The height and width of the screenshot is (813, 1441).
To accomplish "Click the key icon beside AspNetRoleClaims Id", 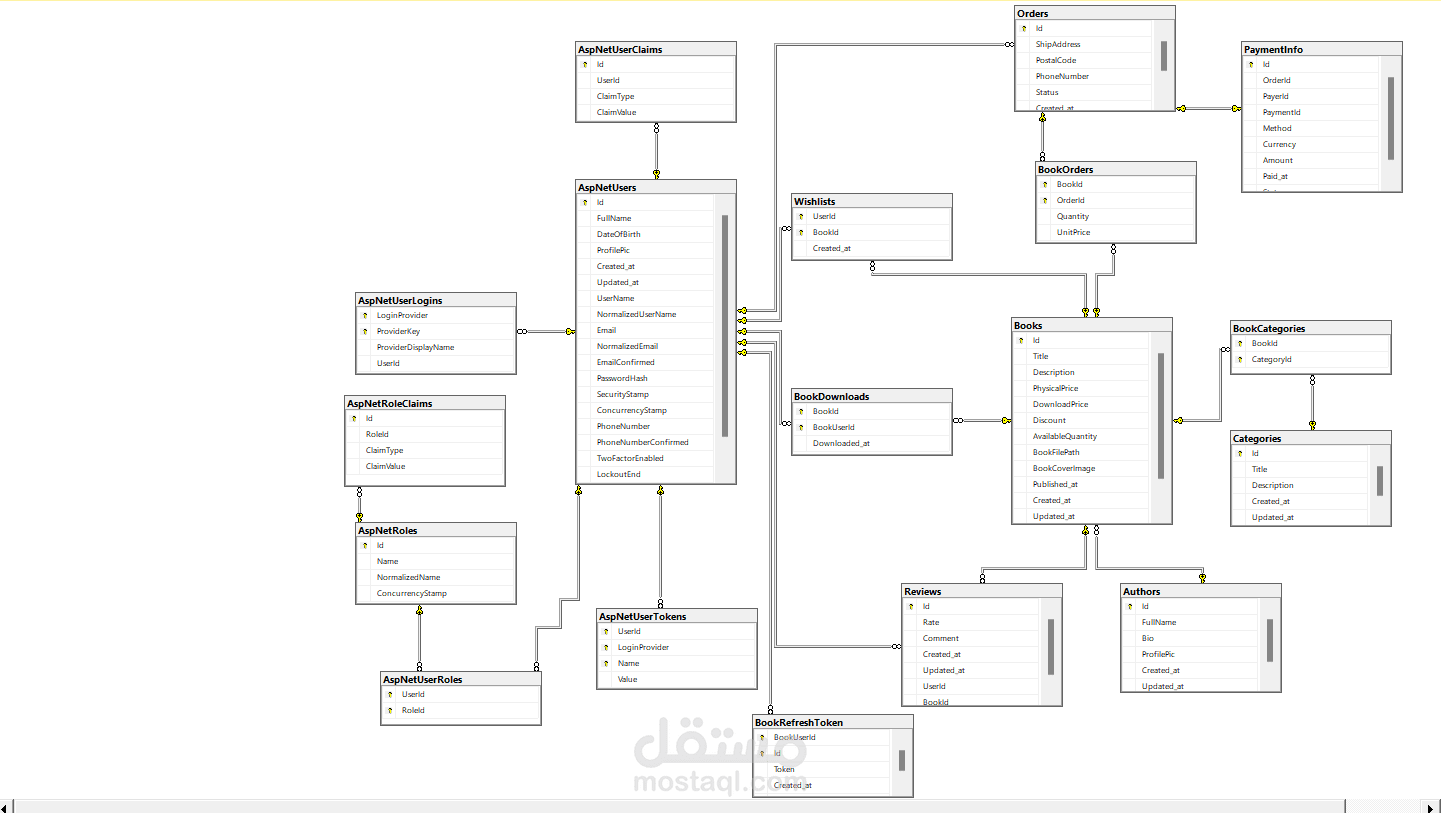I will 353,418.
